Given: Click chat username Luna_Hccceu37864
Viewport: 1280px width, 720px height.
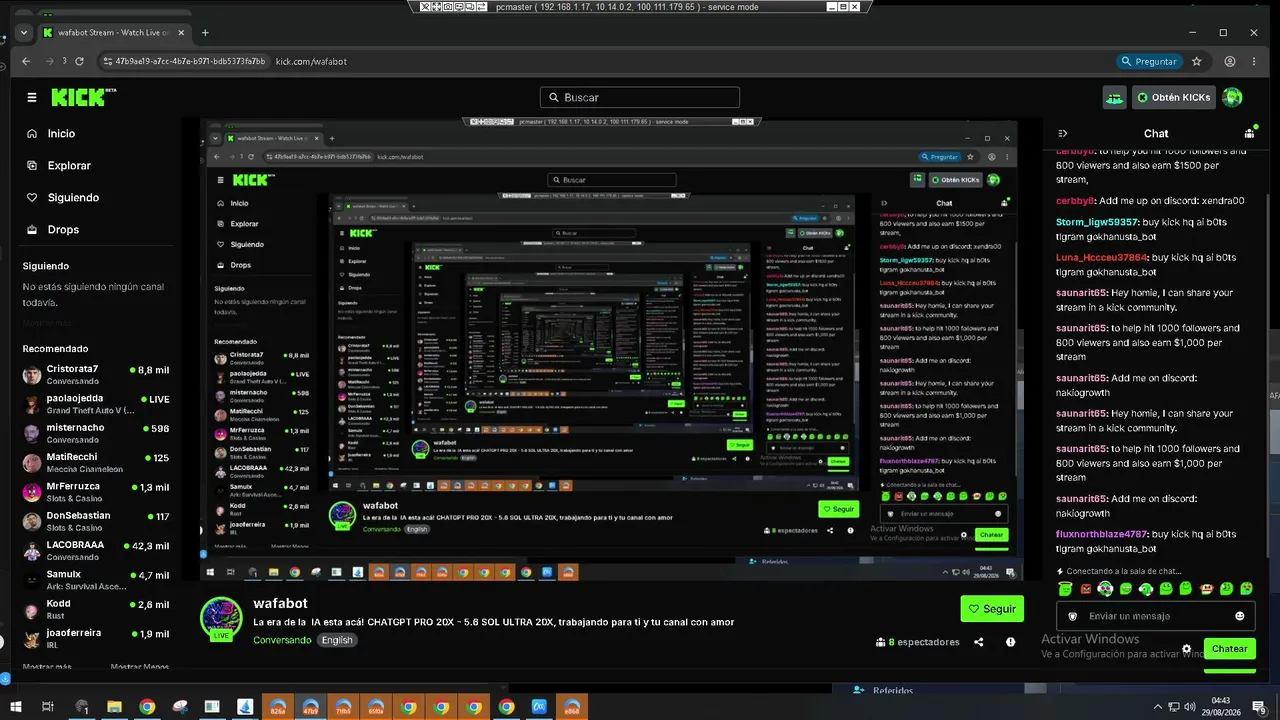Looking at the screenshot, I should (x=1102, y=257).
